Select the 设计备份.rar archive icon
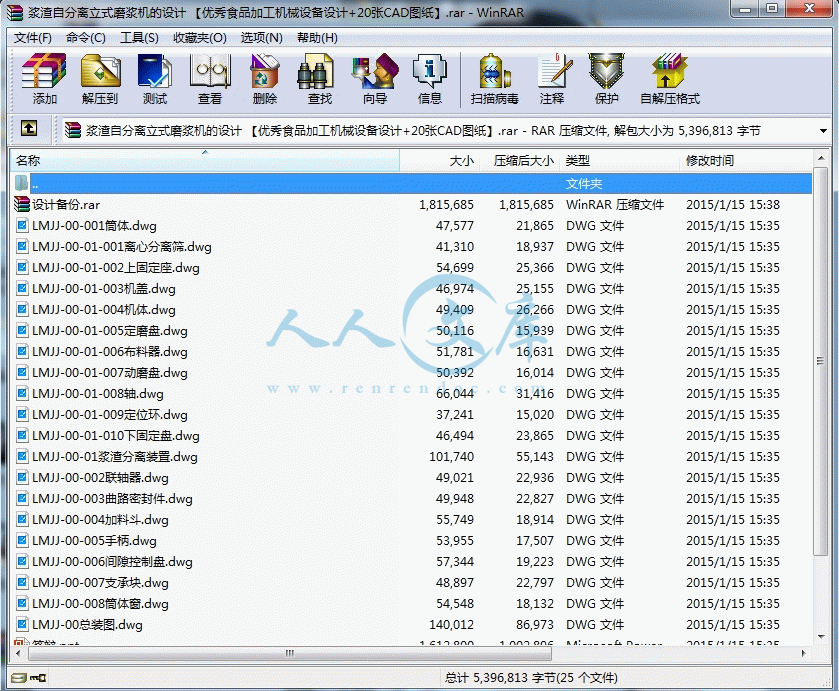This screenshot has height=691, width=839. pos(22,204)
